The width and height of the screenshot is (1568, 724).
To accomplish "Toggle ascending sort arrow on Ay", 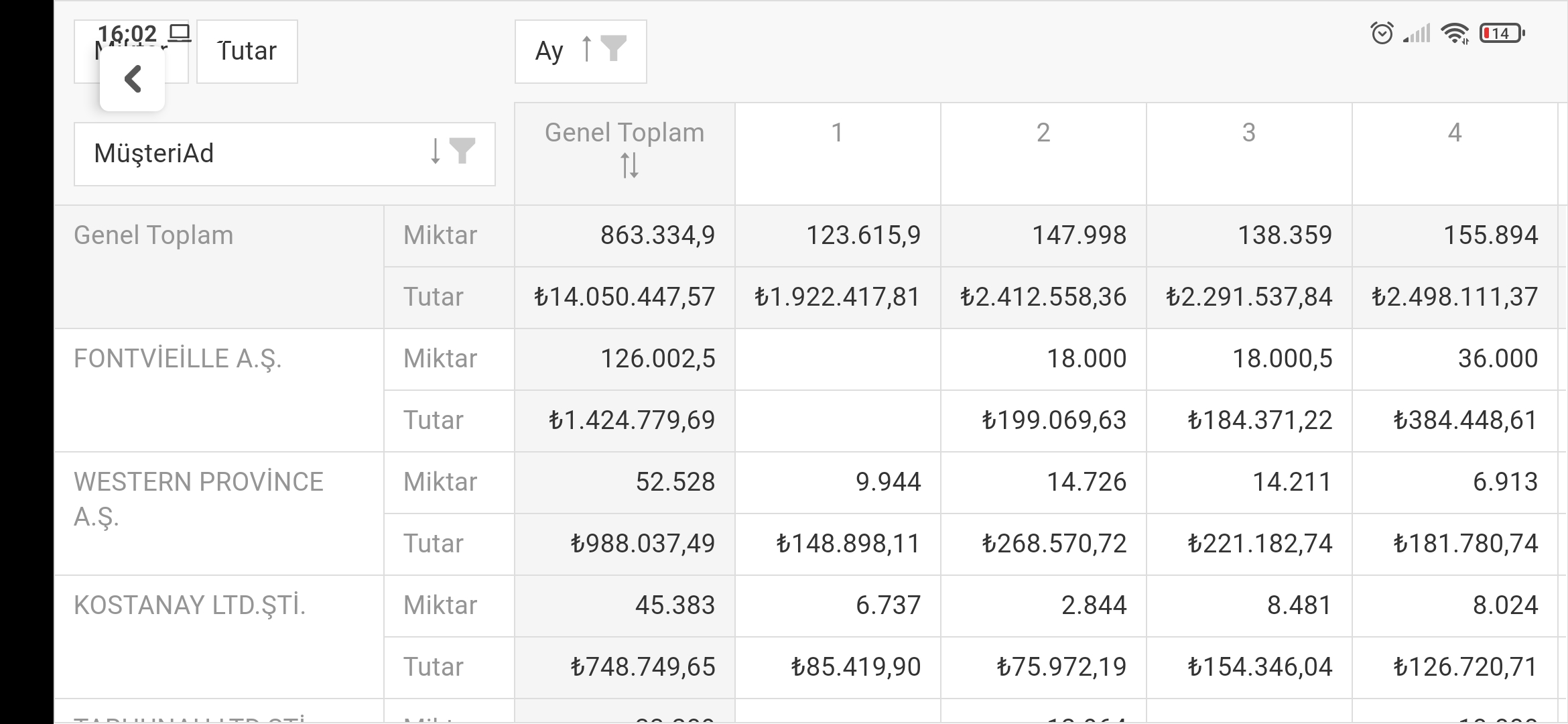I will (x=586, y=49).
